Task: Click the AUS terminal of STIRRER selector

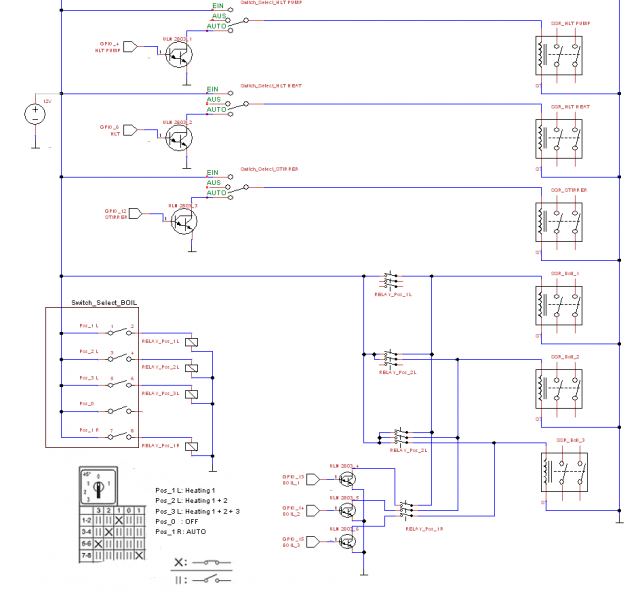Action: [228, 187]
